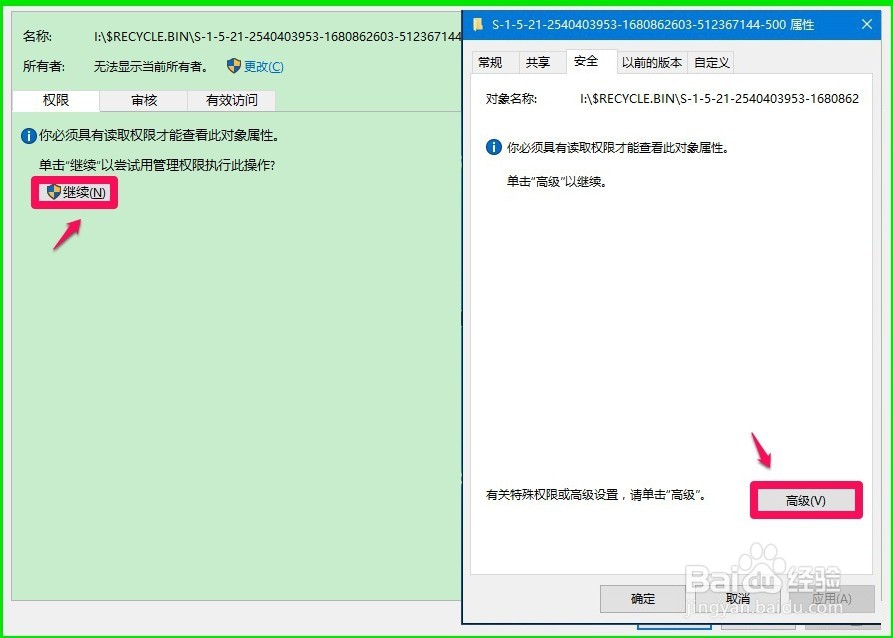This screenshot has height=638, width=893.
Task: Click the folder icon in the properties title bar
Action: tap(480, 25)
